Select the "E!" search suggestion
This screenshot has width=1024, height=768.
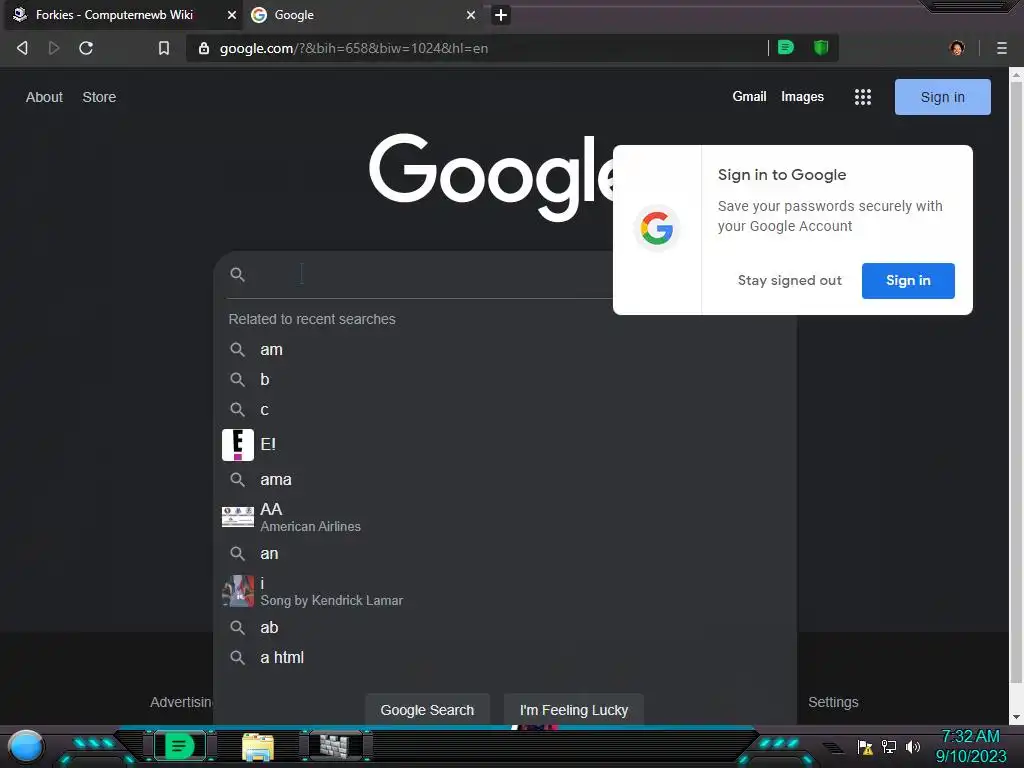pyautogui.click(x=505, y=445)
